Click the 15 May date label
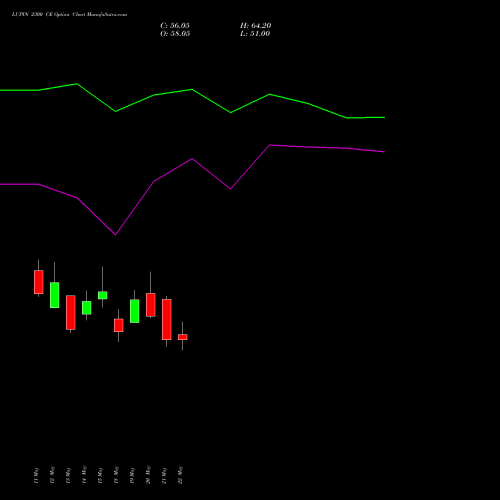The height and width of the screenshot is (500, 500). pyautogui.click(x=100, y=475)
